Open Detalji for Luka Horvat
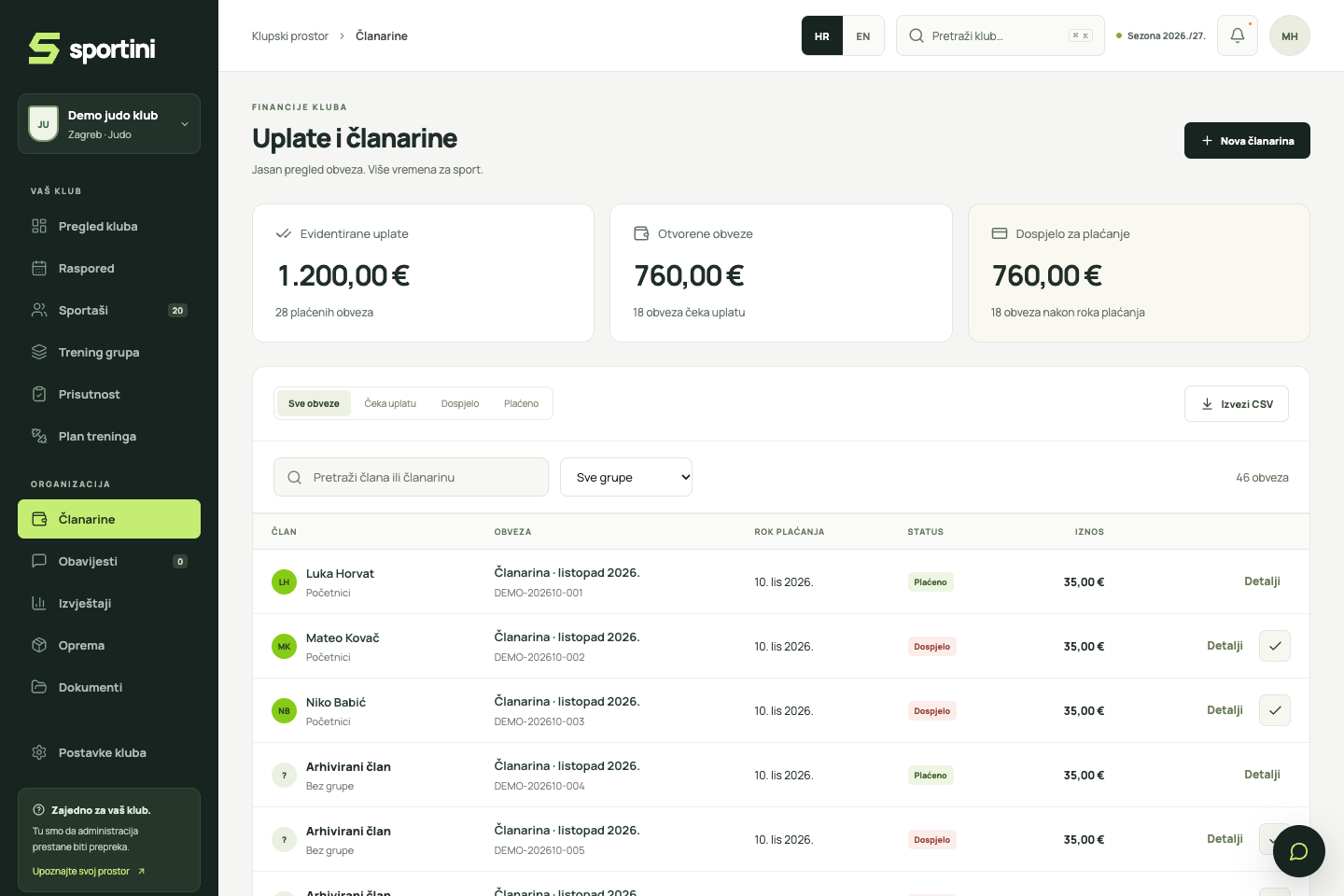The height and width of the screenshot is (896, 1344). click(x=1262, y=581)
